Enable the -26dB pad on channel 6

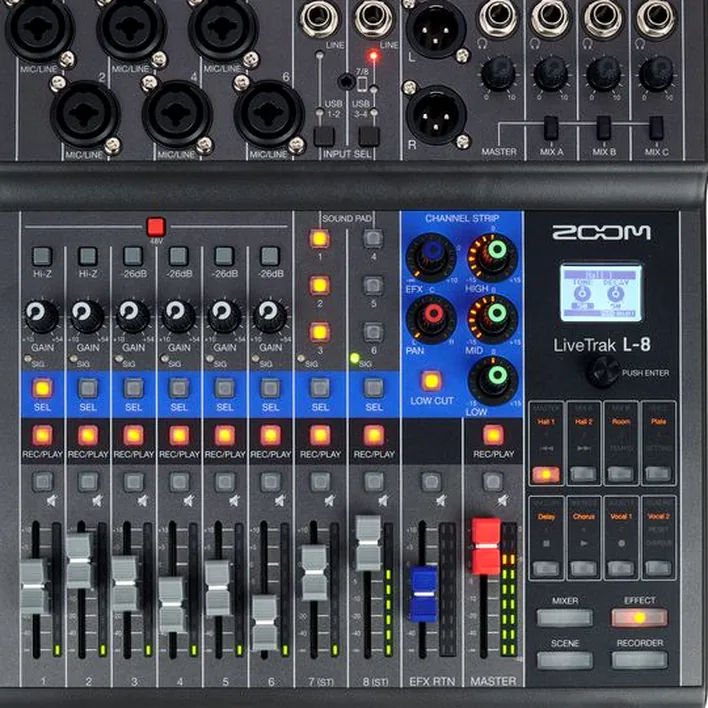[x=270, y=256]
